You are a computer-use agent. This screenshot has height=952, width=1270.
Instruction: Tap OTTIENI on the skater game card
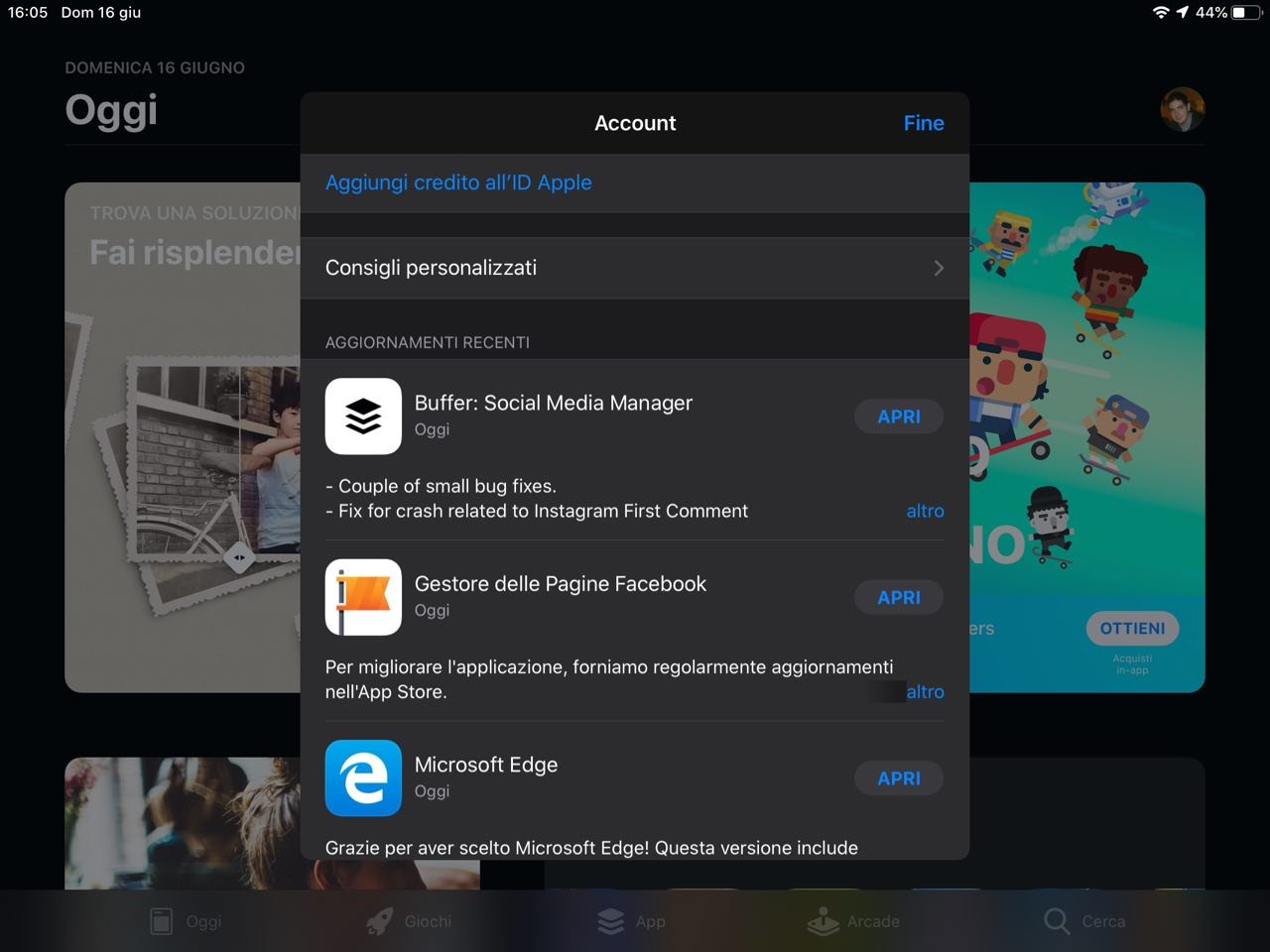[x=1132, y=628]
